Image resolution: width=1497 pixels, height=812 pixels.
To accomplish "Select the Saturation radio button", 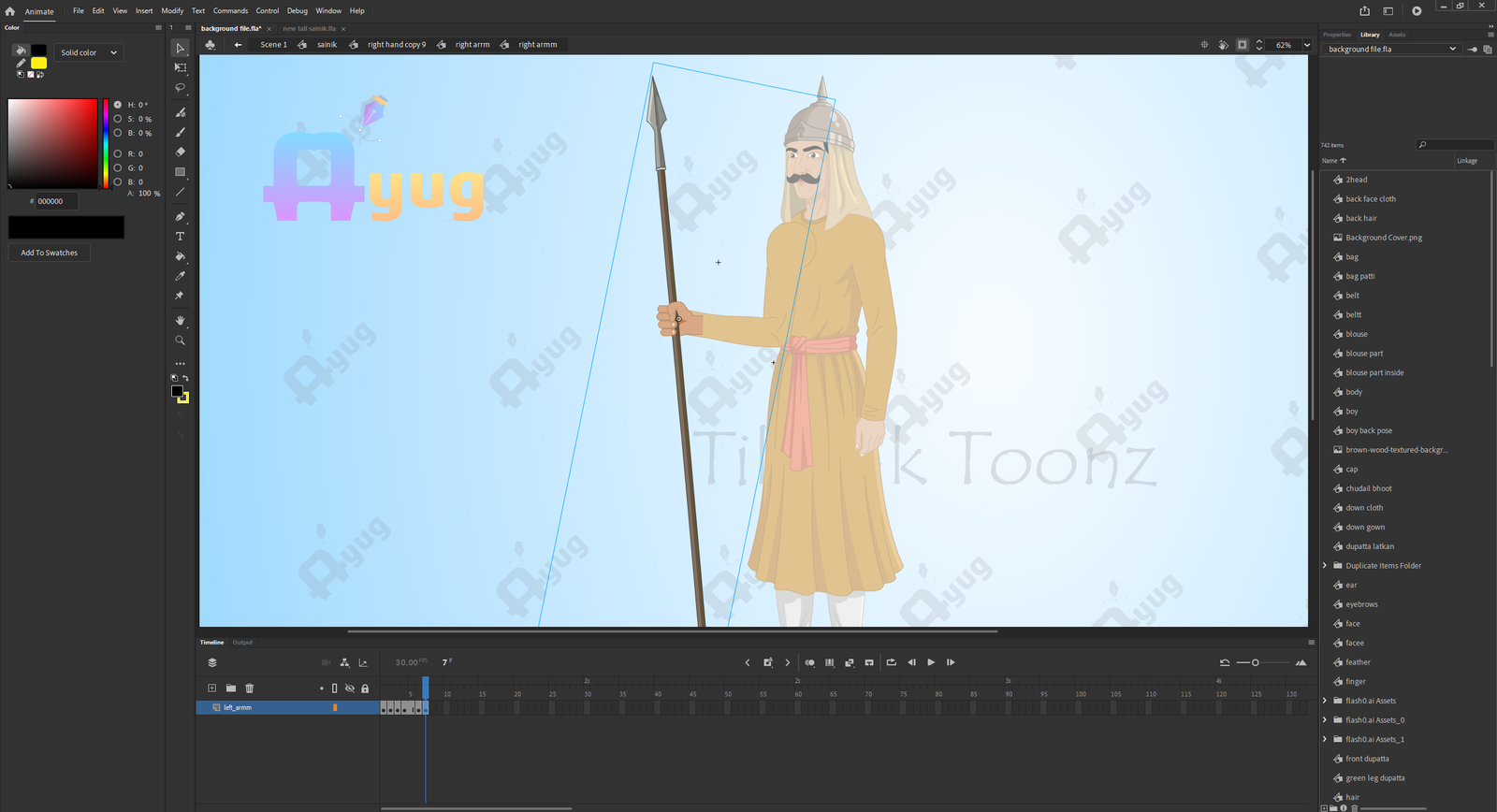I will 118,119.
